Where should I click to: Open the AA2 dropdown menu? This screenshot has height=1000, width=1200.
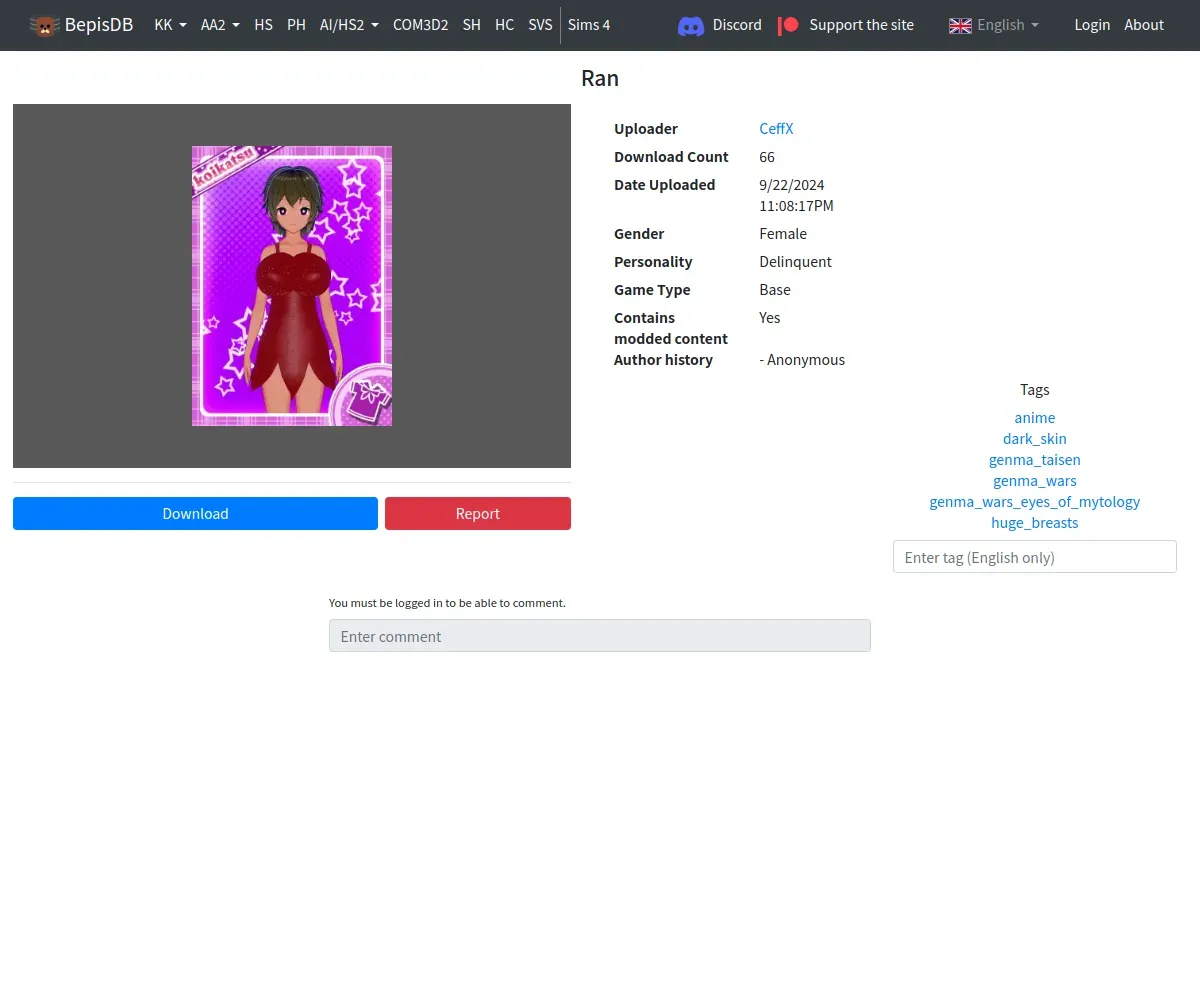[x=220, y=25]
